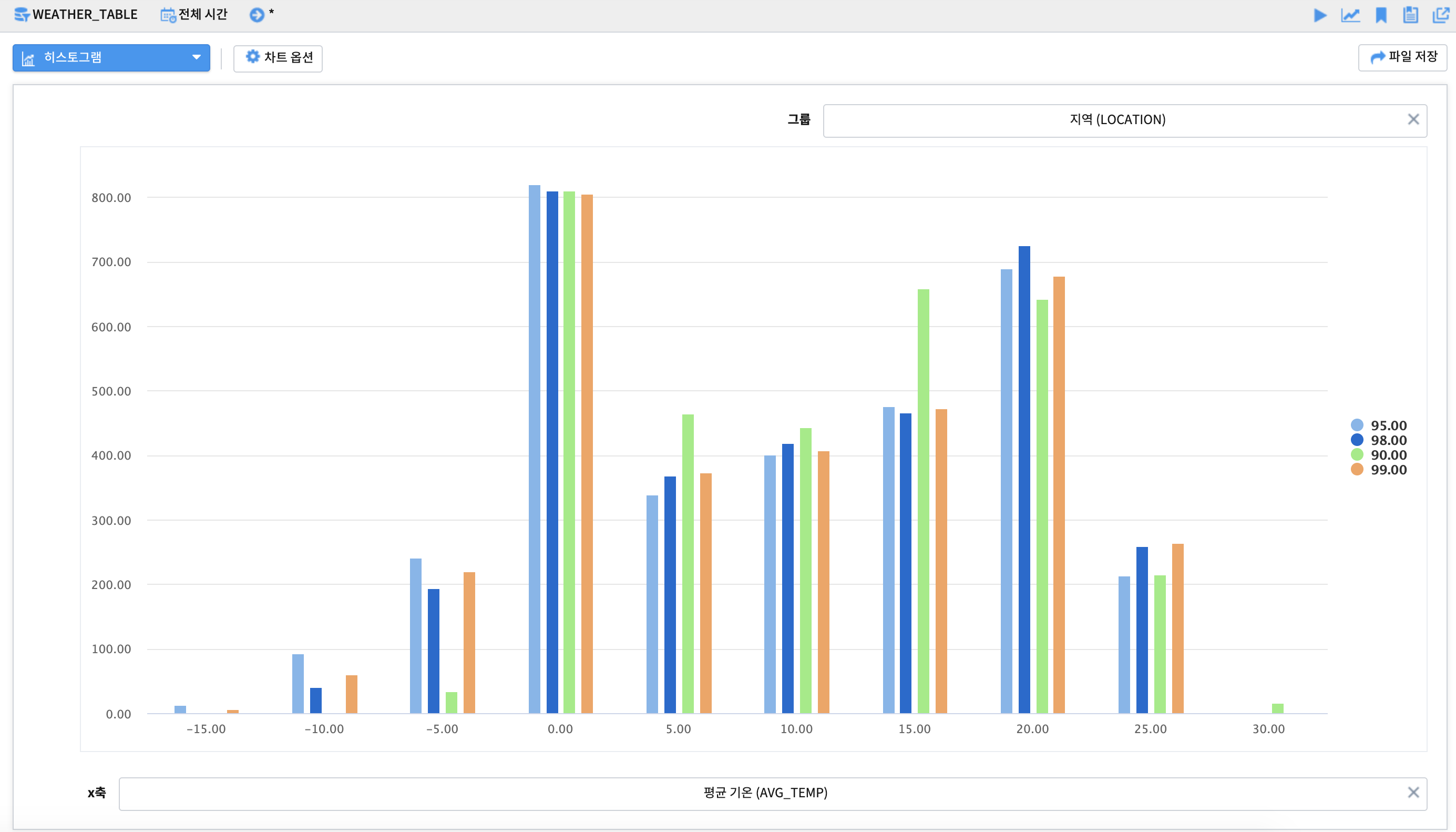Click the green bar at 30.00
Viewport: 1456px width, 832px height.
tap(1278, 708)
